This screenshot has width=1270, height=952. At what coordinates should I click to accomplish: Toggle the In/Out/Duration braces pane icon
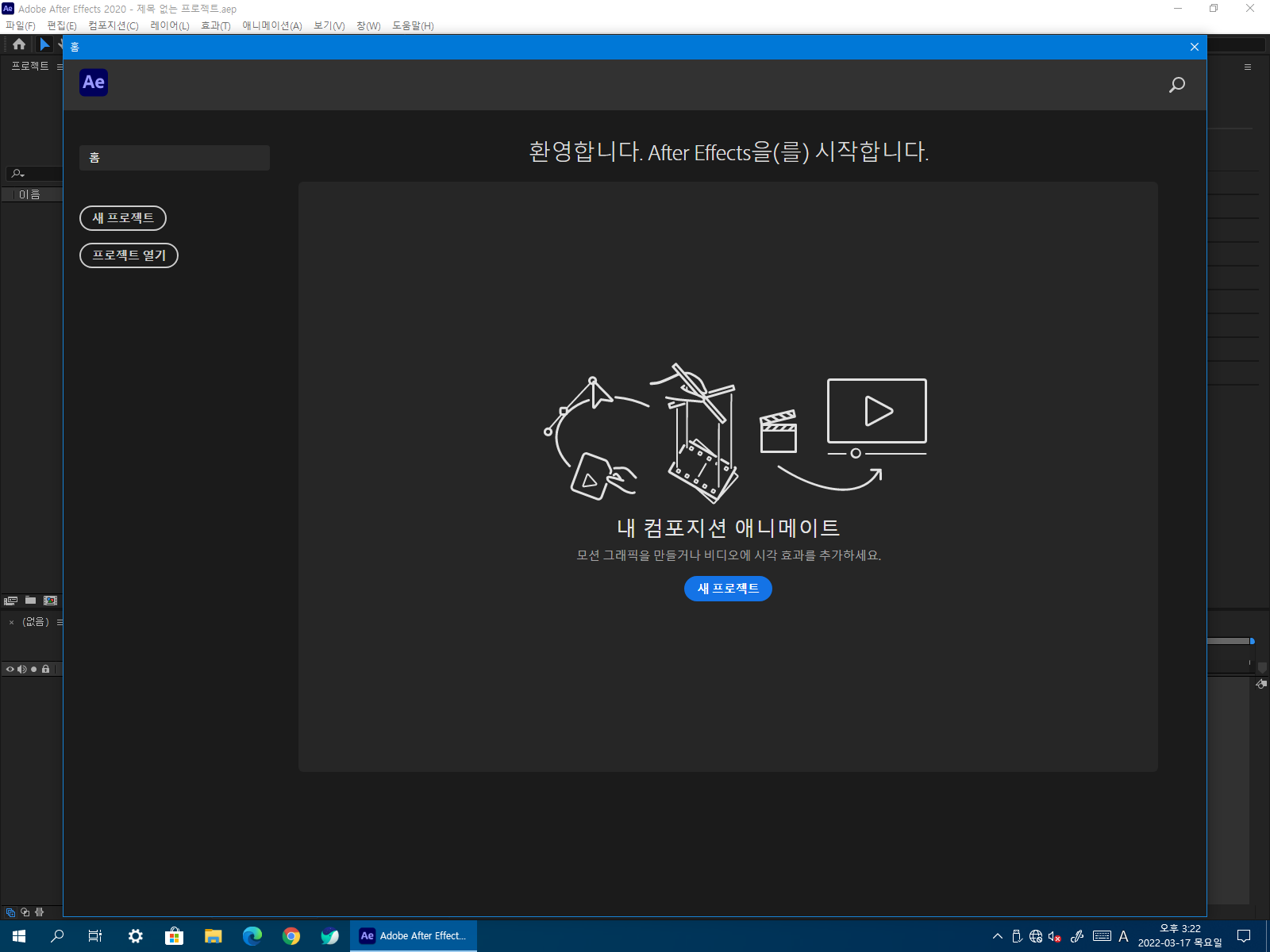click(39, 912)
